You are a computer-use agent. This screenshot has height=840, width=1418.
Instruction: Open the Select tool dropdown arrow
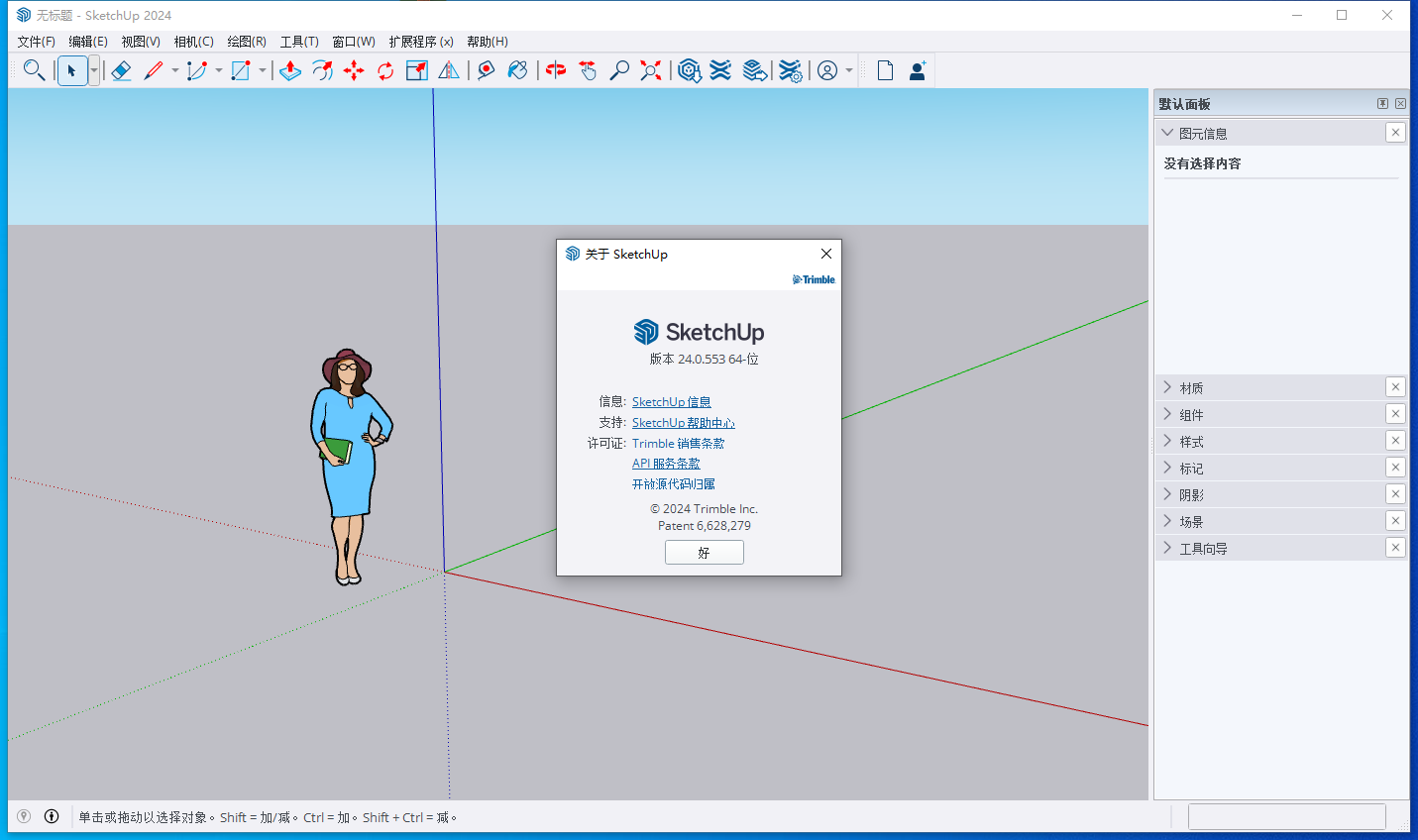point(94,70)
